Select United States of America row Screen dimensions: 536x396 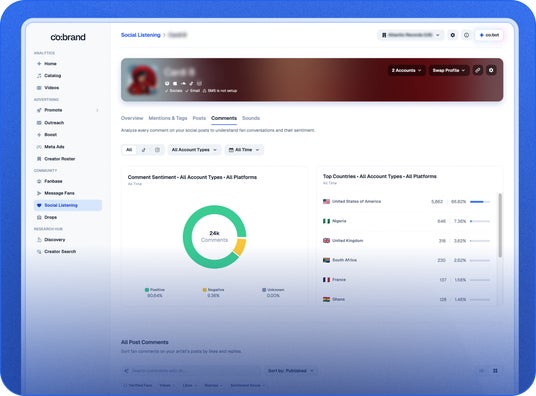click(x=407, y=202)
